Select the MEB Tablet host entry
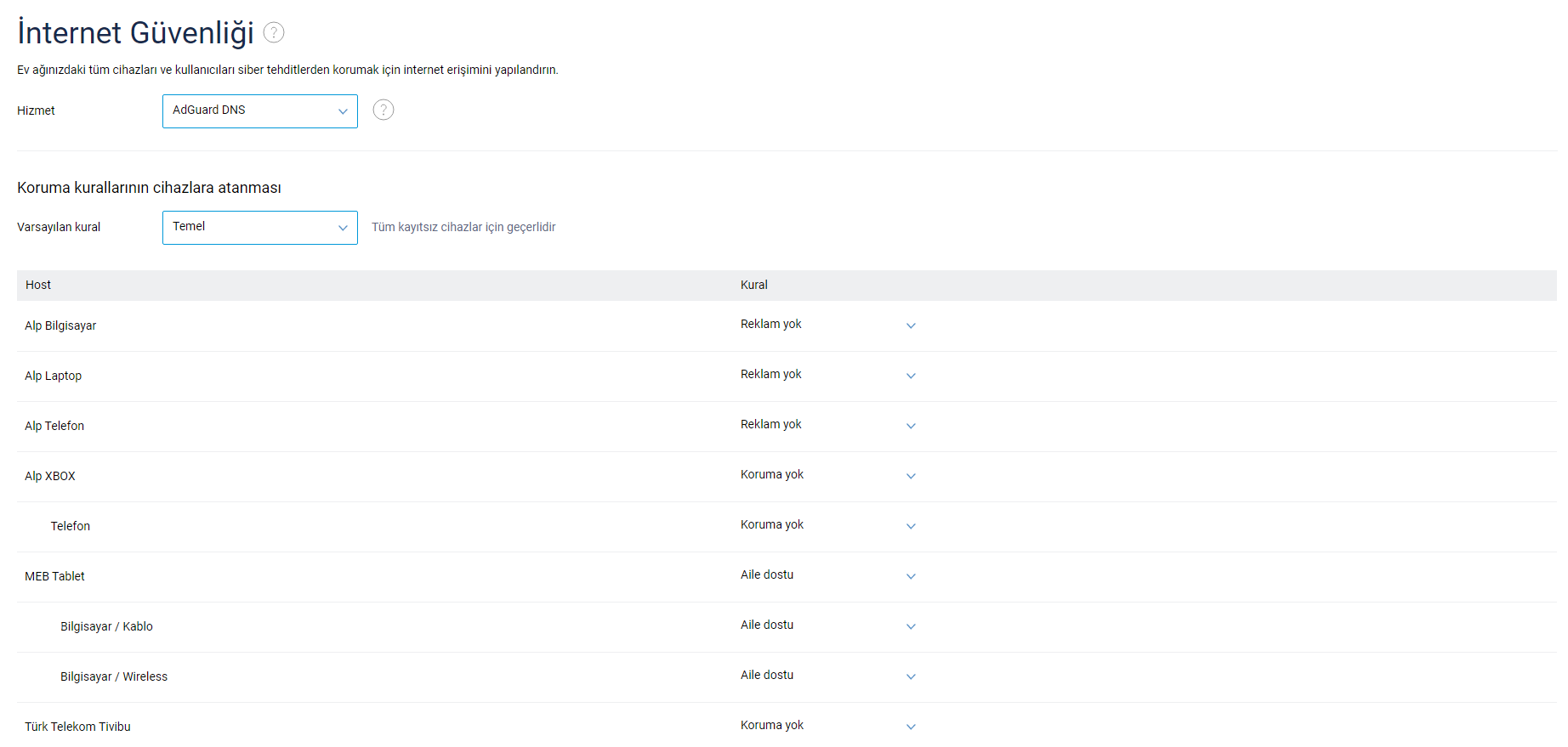 click(54, 576)
